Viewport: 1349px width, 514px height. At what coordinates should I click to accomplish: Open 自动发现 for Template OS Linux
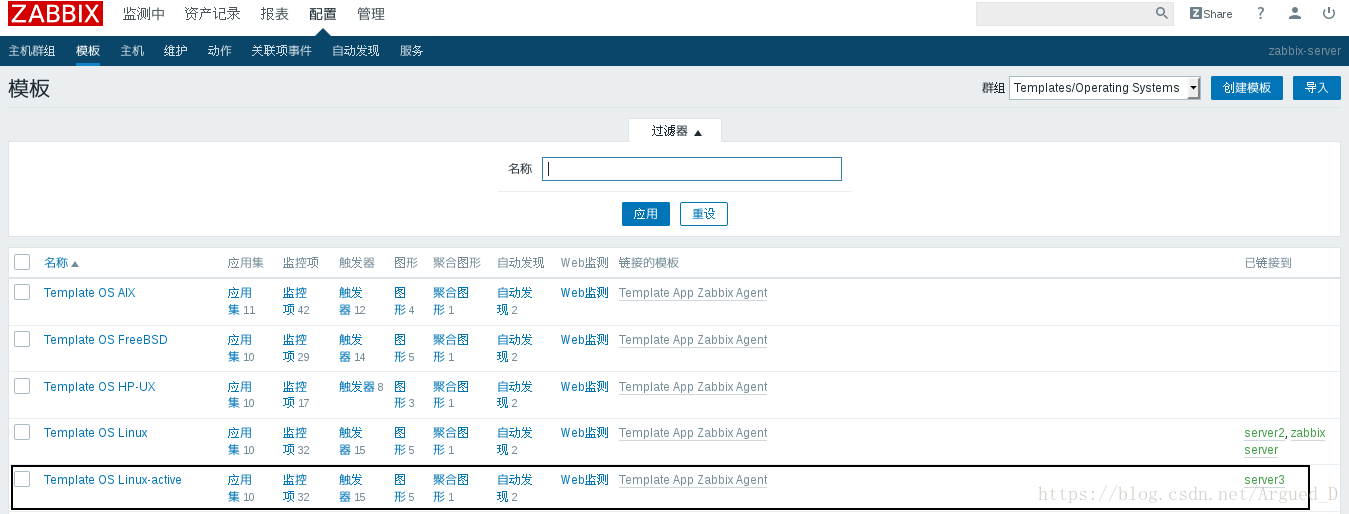pyautogui.click(x=515, y=441)
